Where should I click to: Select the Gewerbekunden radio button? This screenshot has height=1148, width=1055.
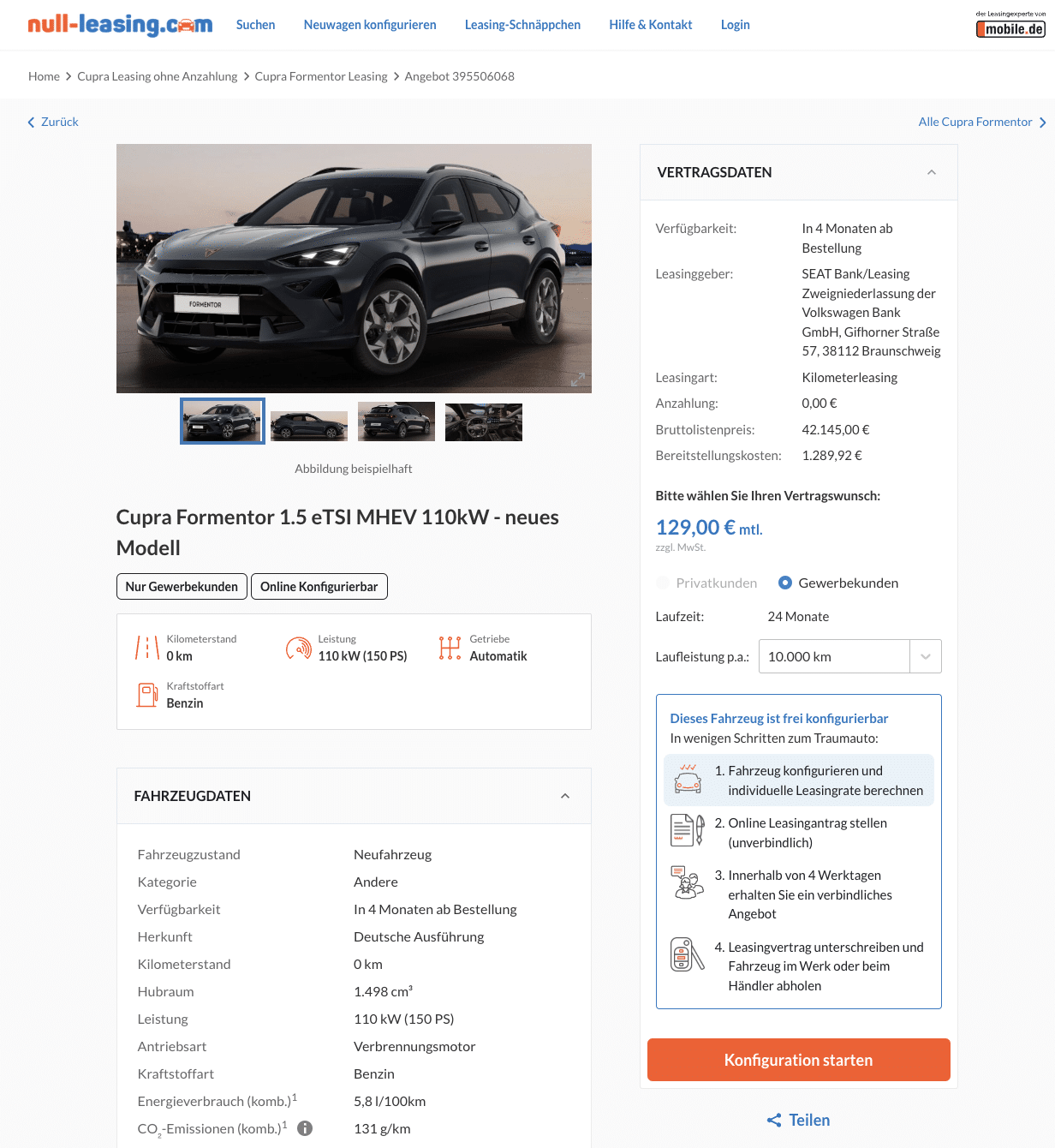tap(785, 583)
